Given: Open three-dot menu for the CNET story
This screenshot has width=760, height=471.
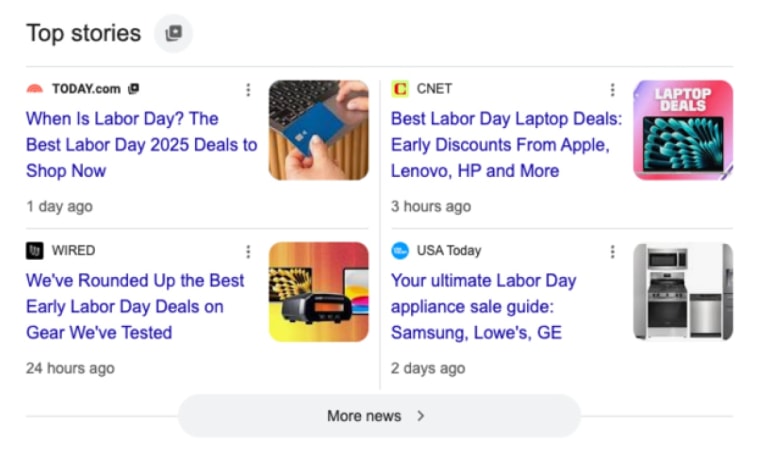Looking at the screenshot, I should click(x=613, y=90).
